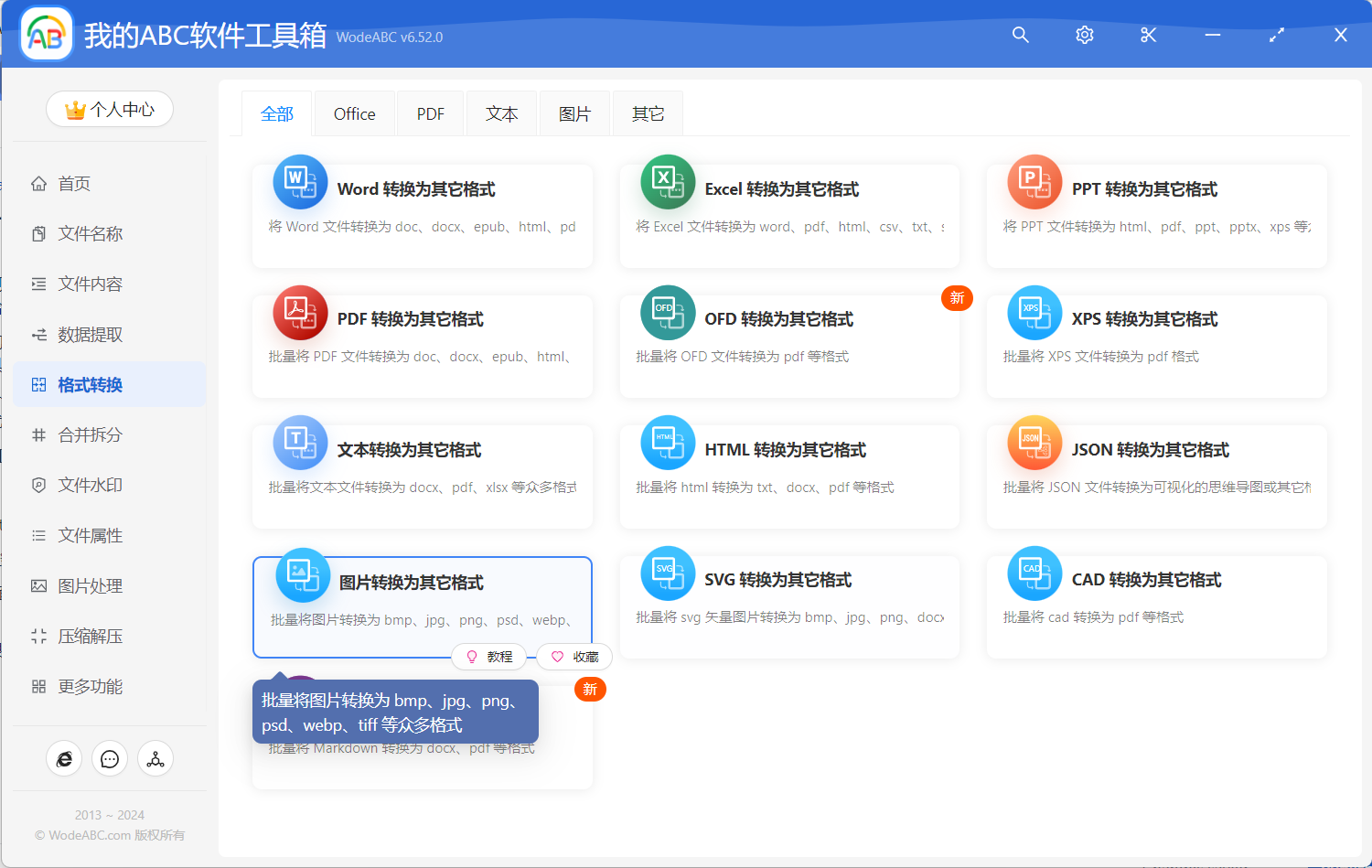Open the XPS 转换为其它格式 icon
Screen dimensions: 1372x868
[x=1034, y=312]
